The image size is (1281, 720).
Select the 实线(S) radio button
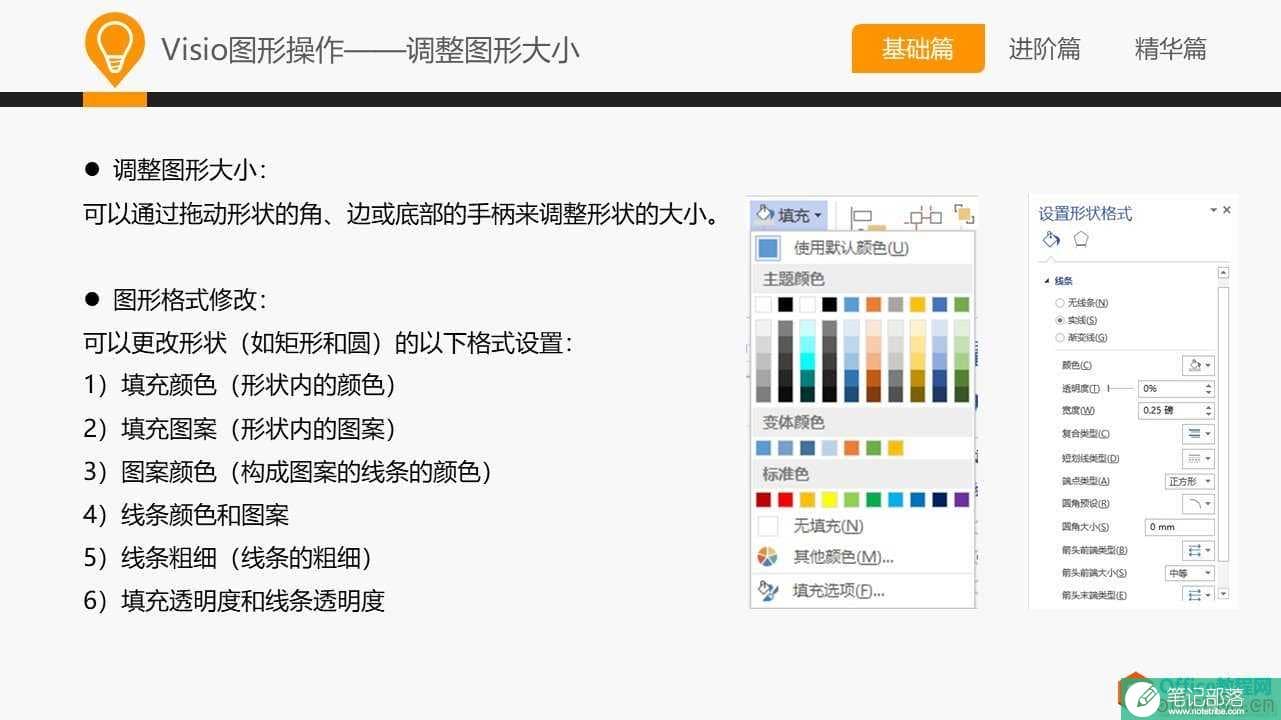pos(1060,320)
